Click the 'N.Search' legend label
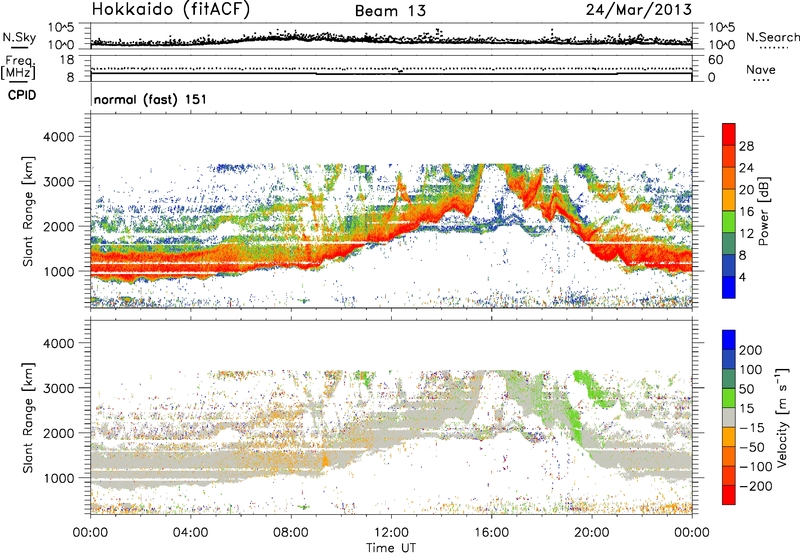Screen dimensions: 800x554 (772, 37)
